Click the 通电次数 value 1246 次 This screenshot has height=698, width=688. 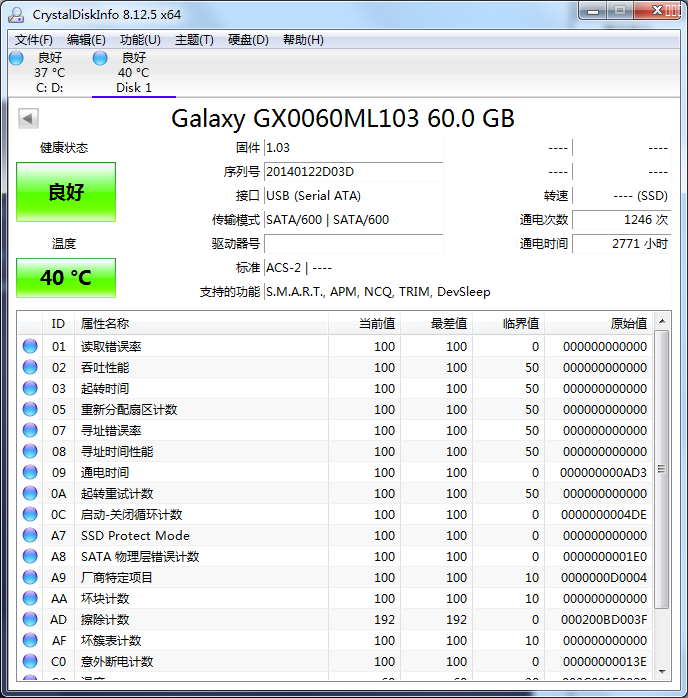(622, 220)
